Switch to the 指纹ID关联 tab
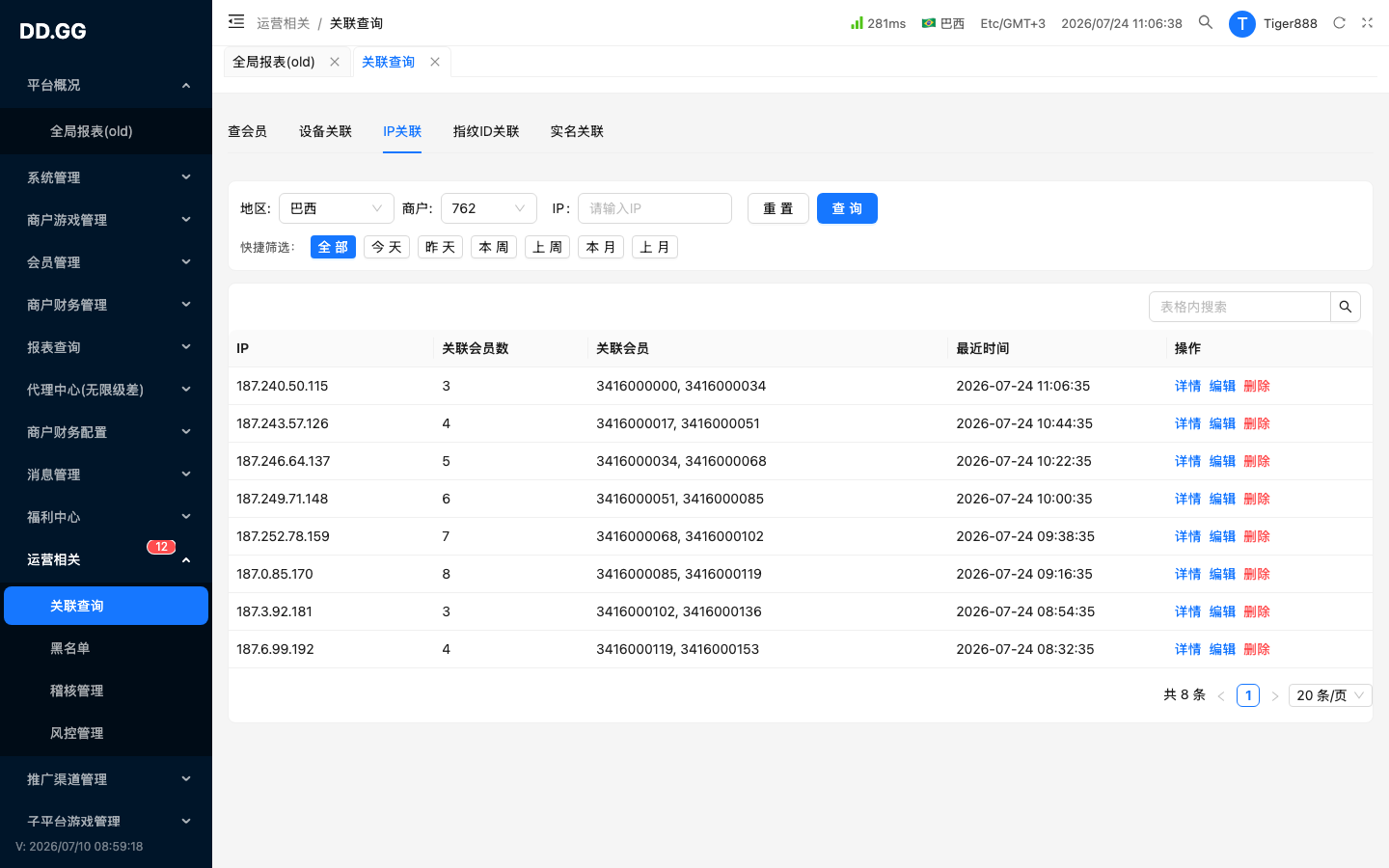This screenshot has height=868, width=1389. coord(486,131)
